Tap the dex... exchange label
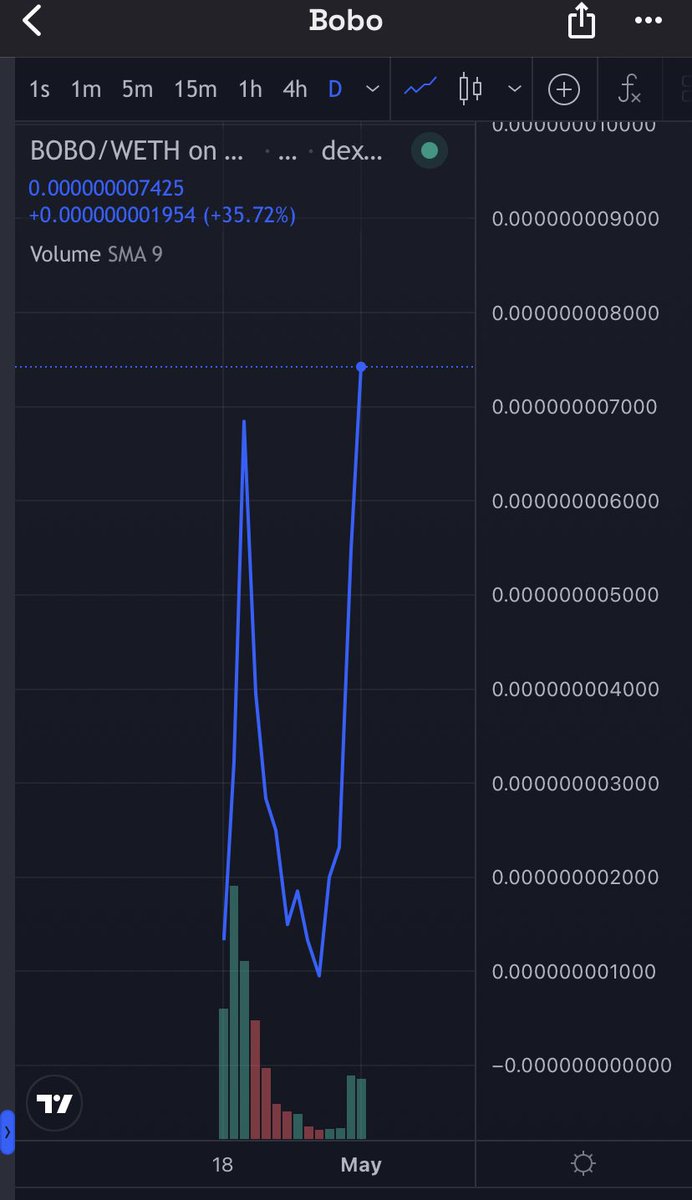The height and width of the screenshot is (1200, 692). (x=352, y=151)
